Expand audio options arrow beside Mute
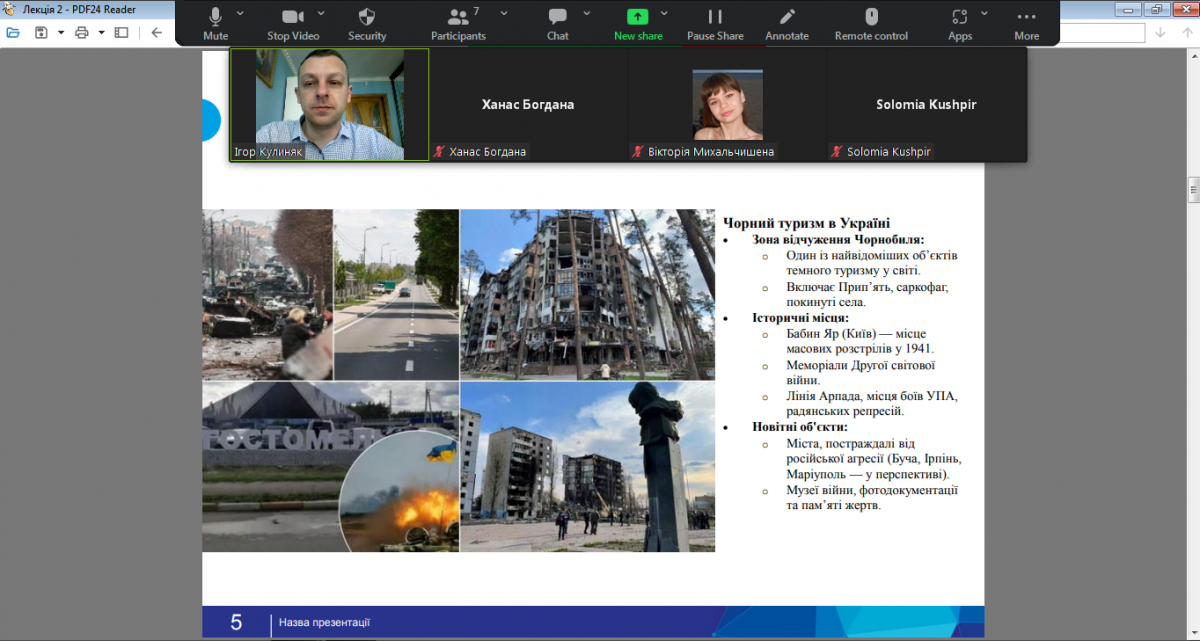 point(240,13)
